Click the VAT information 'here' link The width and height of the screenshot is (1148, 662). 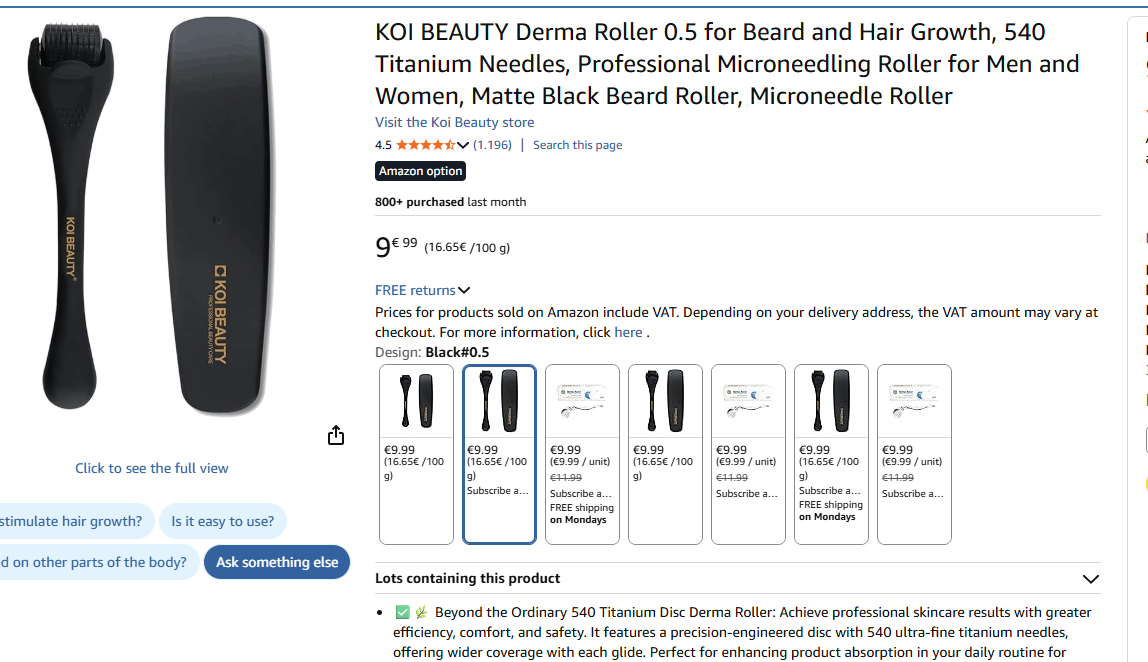(x=628, y=332)
